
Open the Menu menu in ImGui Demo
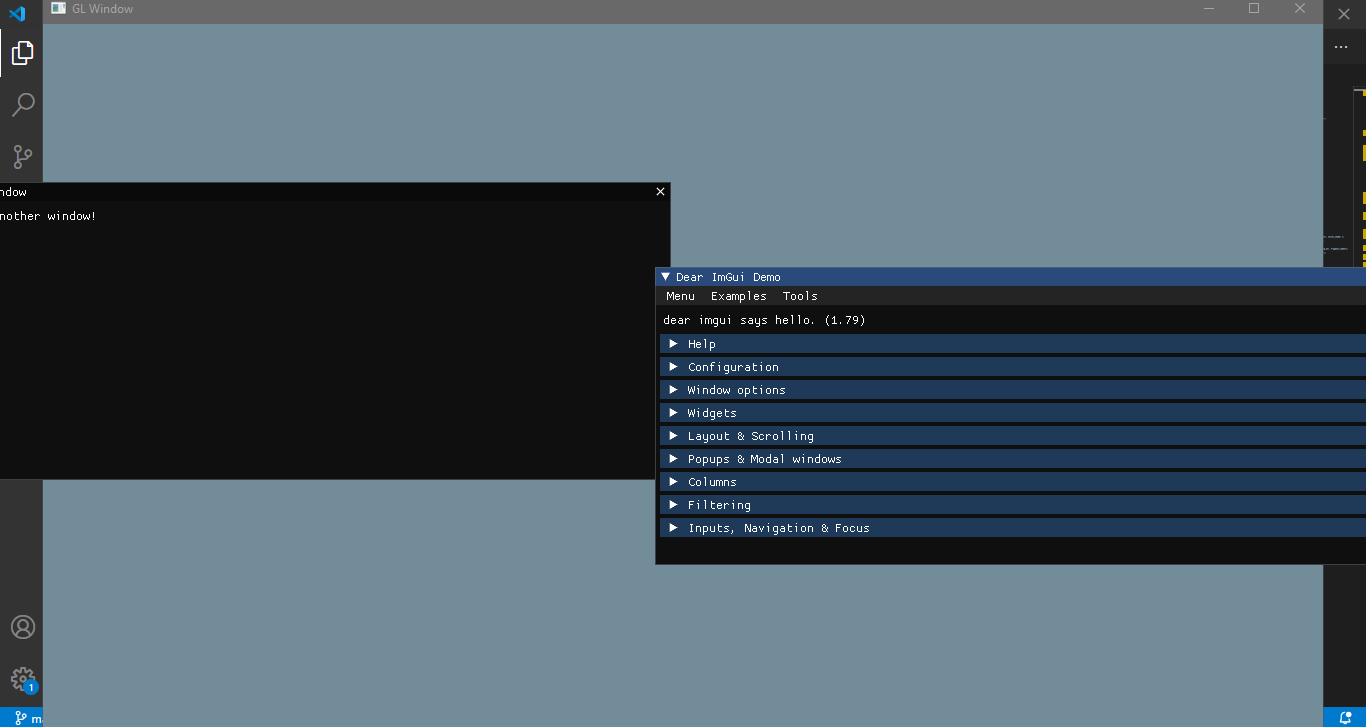click(680, 296)
